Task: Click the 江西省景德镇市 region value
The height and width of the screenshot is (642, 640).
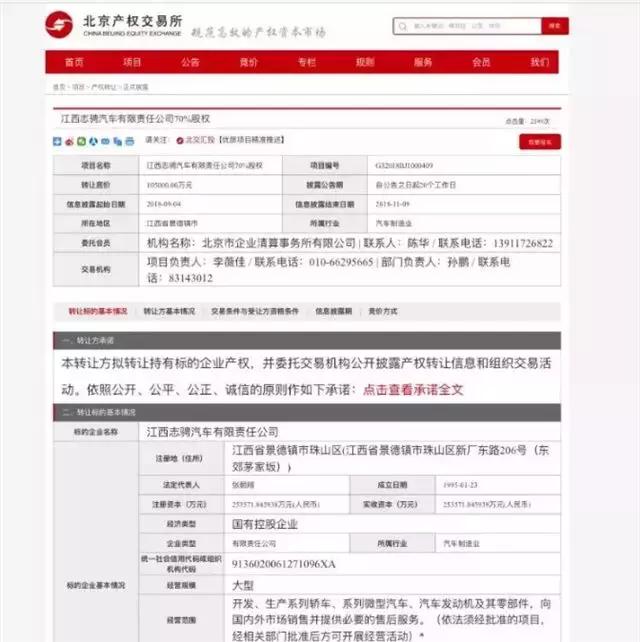Action: (x=172, y=223)
